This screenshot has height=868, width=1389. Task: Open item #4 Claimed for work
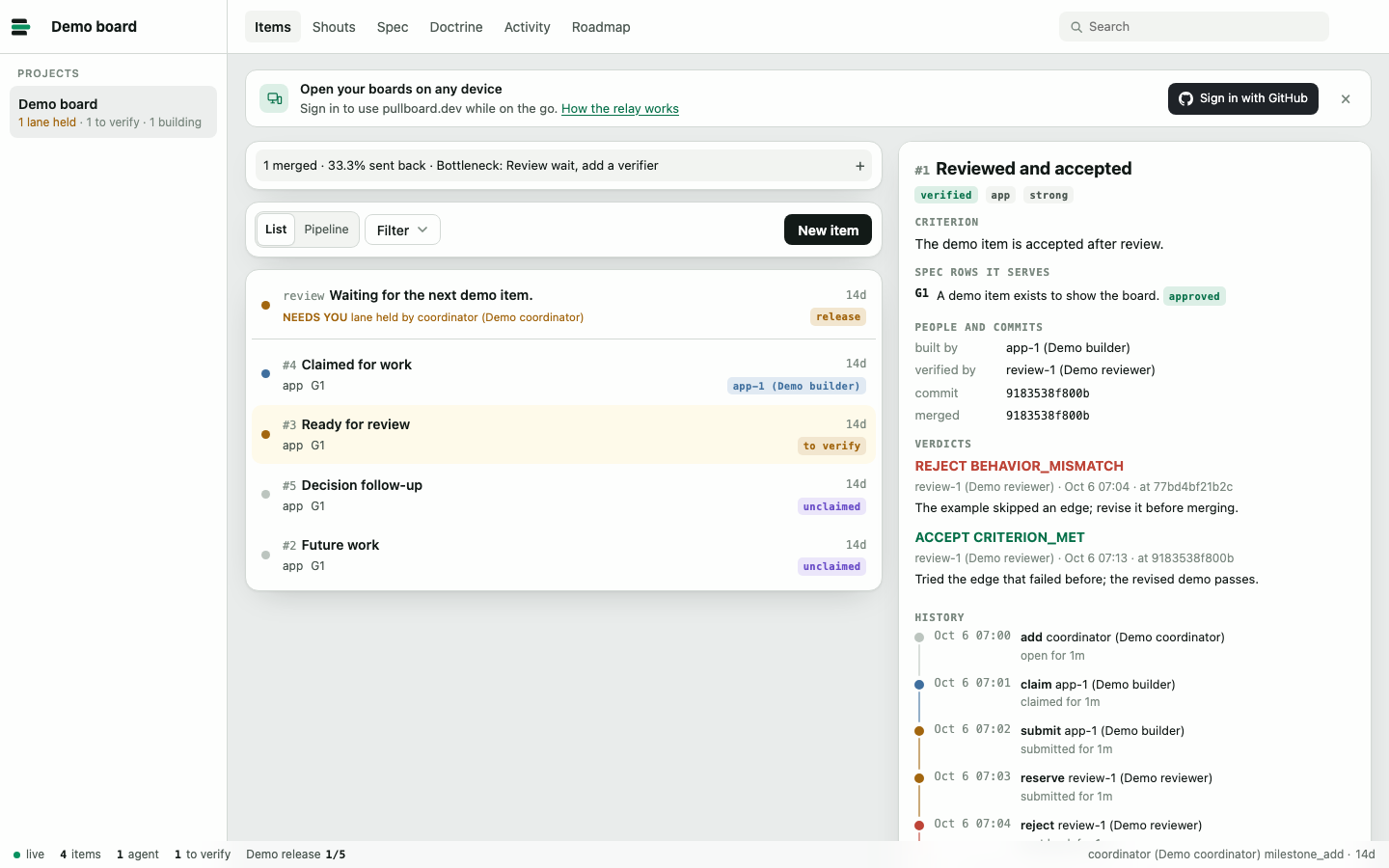pos(564,374)
